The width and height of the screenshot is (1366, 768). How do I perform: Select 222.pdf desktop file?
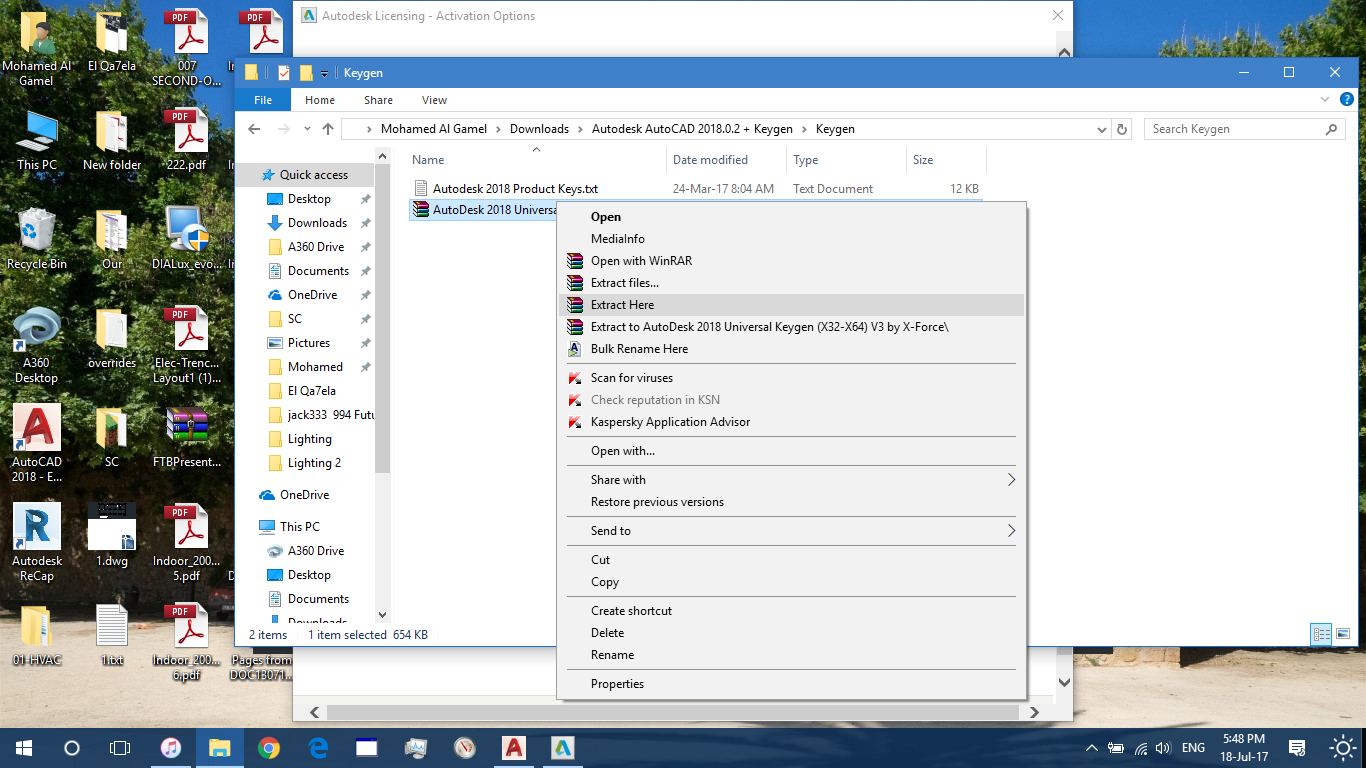pyautogui.click(x=187, y=140)
